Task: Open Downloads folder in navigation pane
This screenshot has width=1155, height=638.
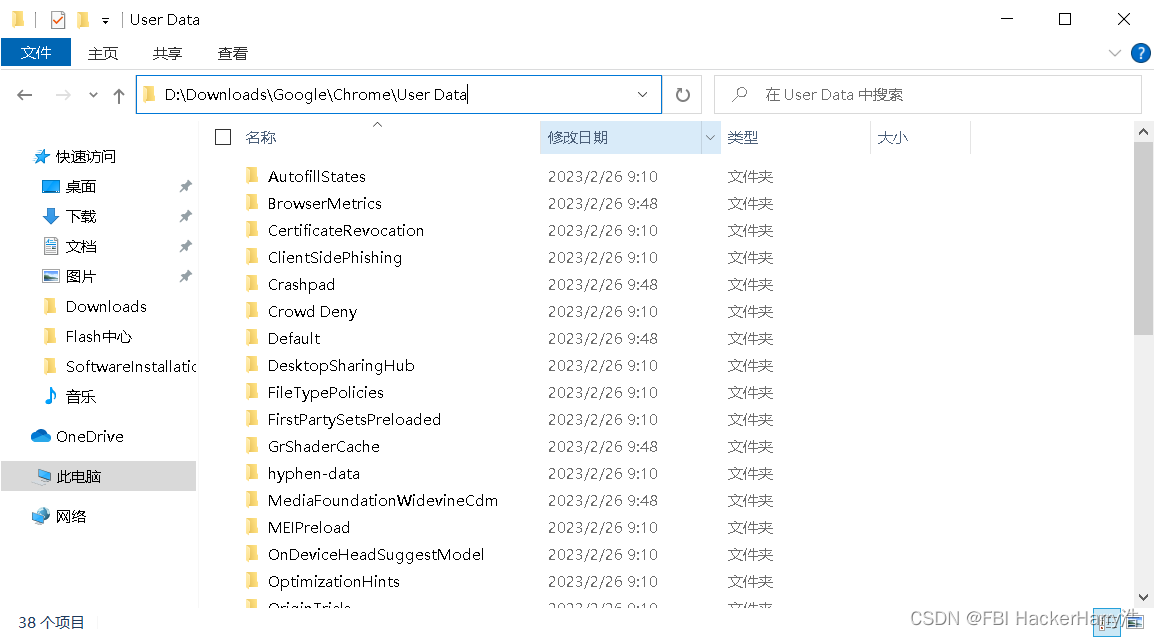Action: coord(106,306)
